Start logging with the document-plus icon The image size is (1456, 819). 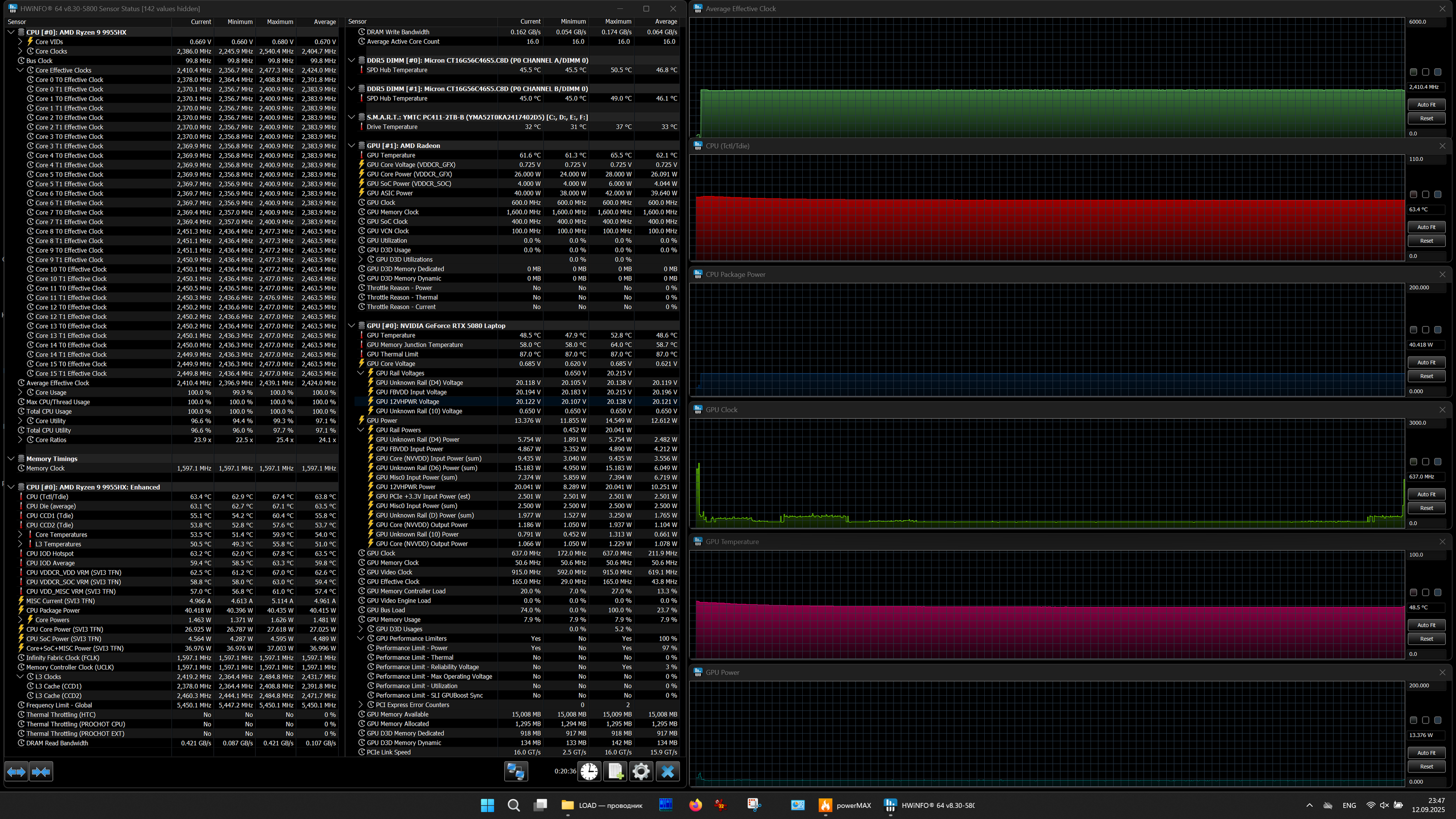click(615, 771)
